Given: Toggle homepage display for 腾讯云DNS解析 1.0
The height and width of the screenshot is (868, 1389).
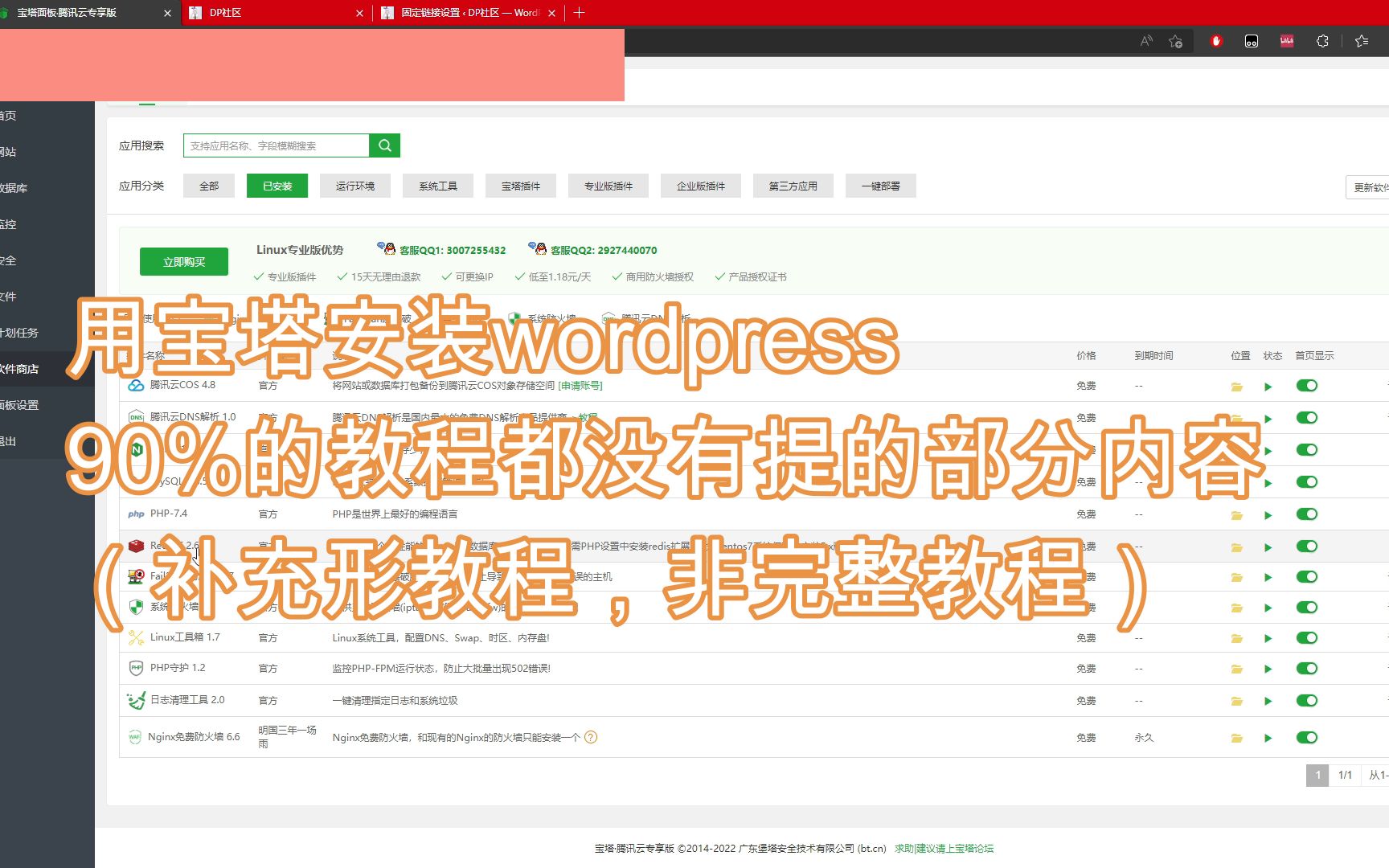Looking at the screenshot, I should 1307,418.
